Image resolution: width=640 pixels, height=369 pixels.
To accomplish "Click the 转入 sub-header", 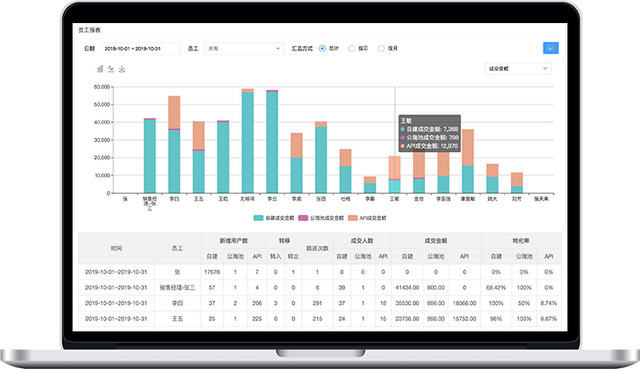I will pyautogui.click(x=276, y=256).
